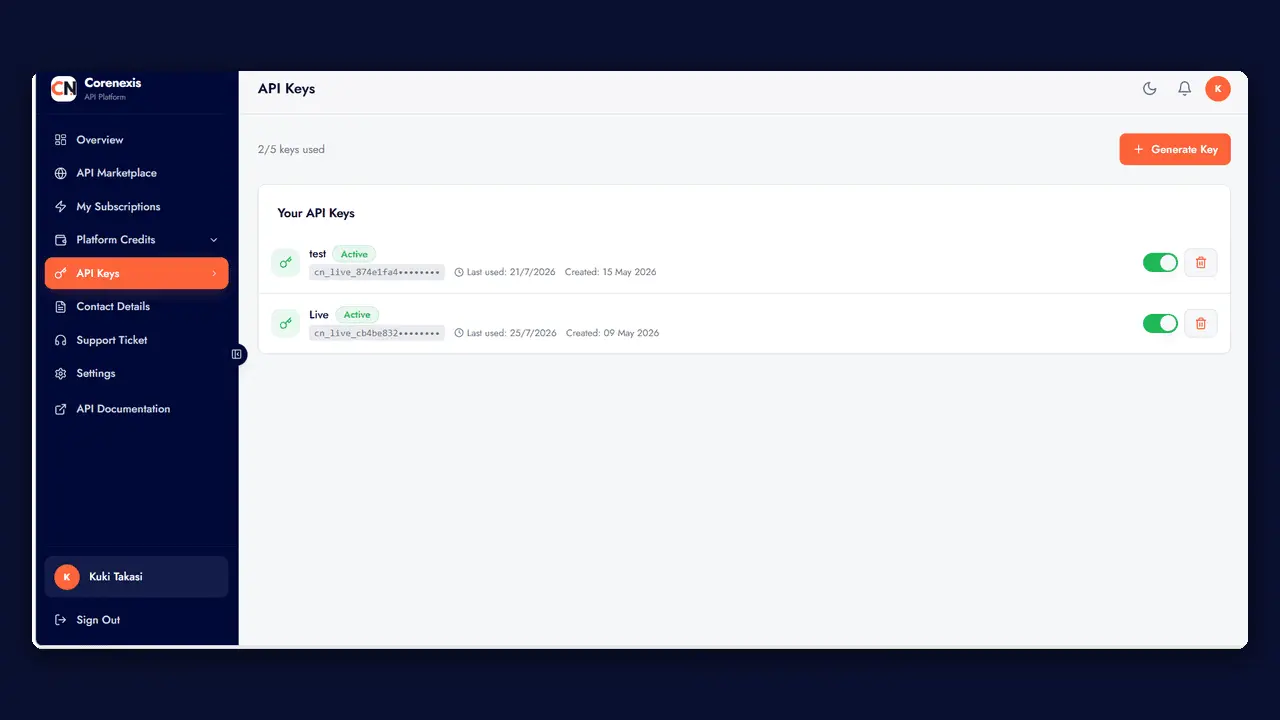Open Contact Details page
This screenshot has height=720, width=1280.
[x=136, y=307]
